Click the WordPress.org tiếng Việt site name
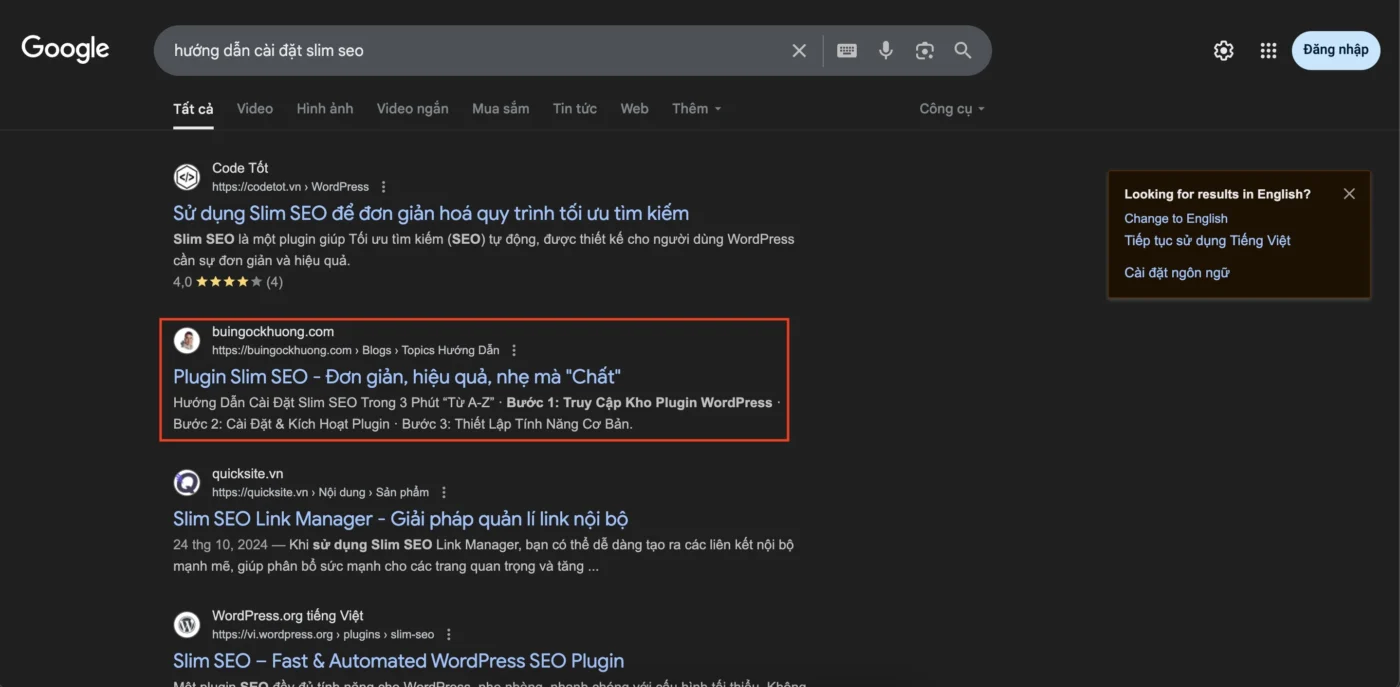The image size is (1400, 687). pos(288,616)
